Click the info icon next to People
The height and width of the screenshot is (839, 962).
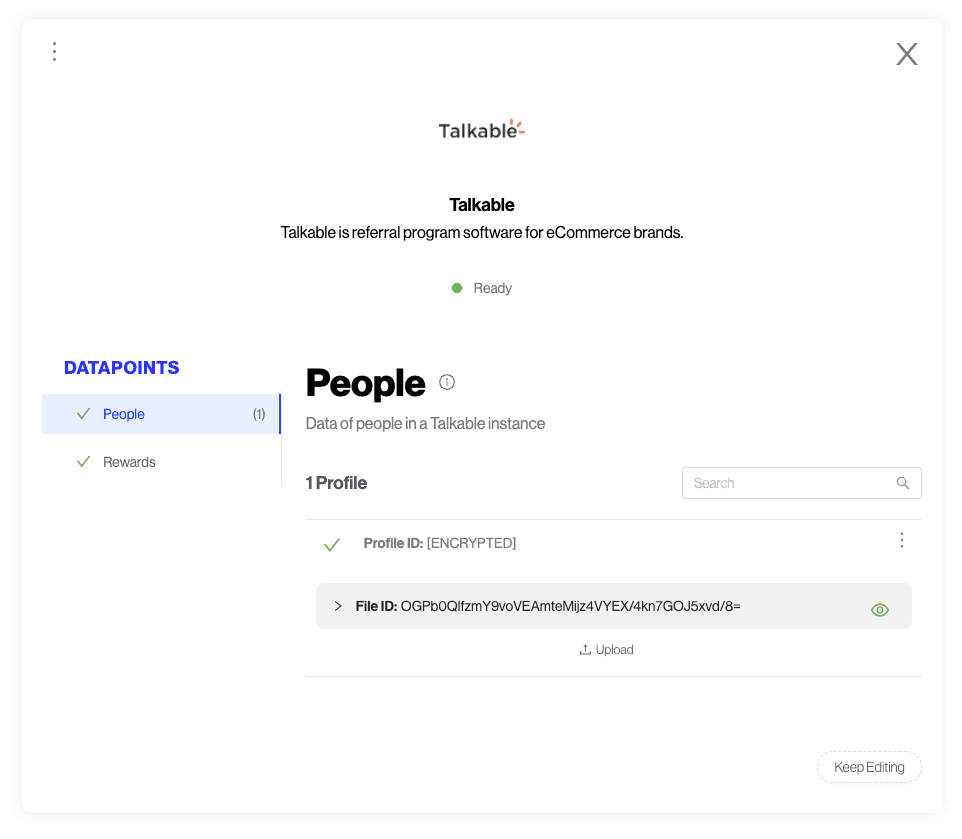[x=447, y=382]
